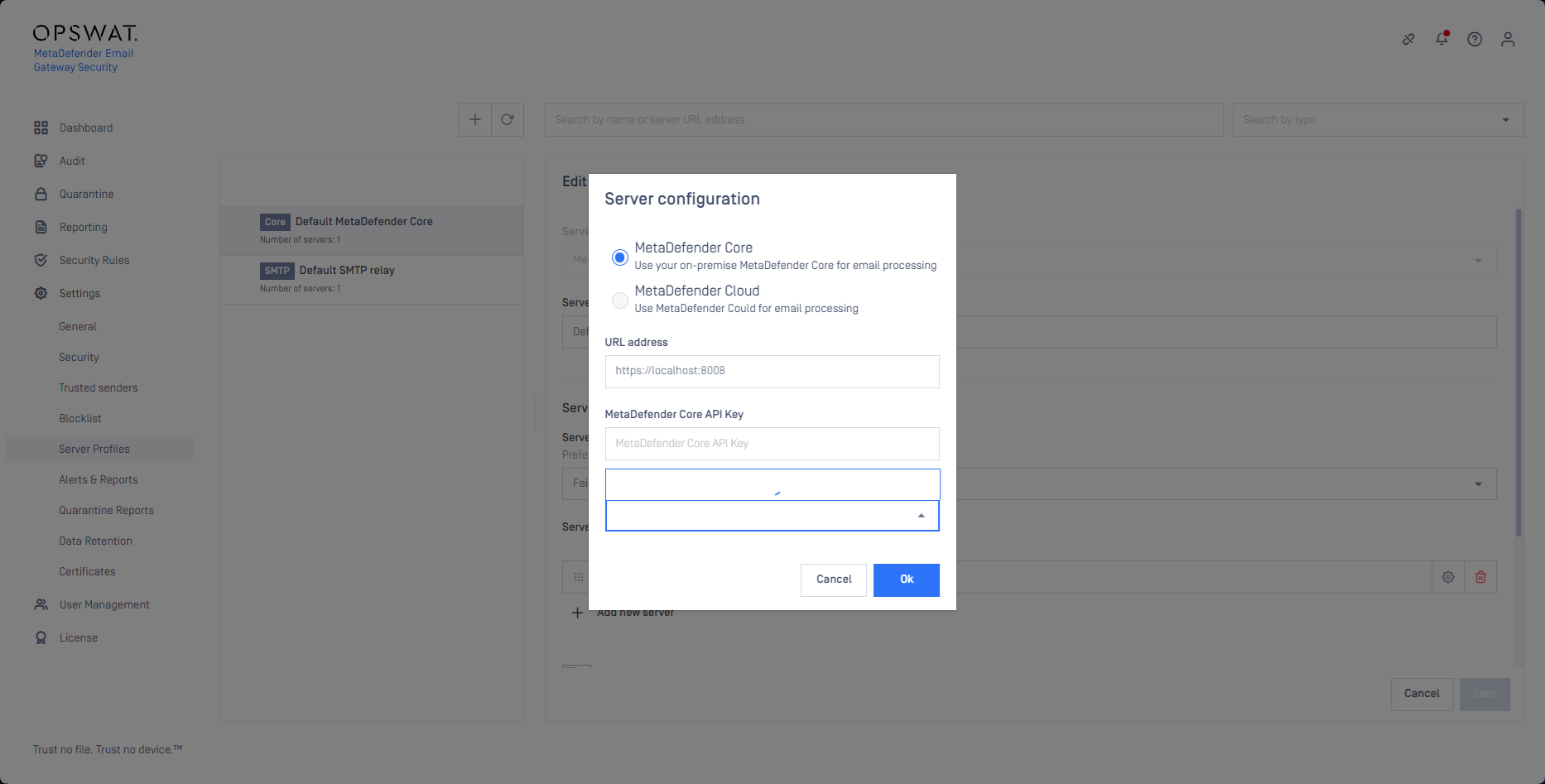Open Alerts & Reports settings

click(x=99, y=479)
